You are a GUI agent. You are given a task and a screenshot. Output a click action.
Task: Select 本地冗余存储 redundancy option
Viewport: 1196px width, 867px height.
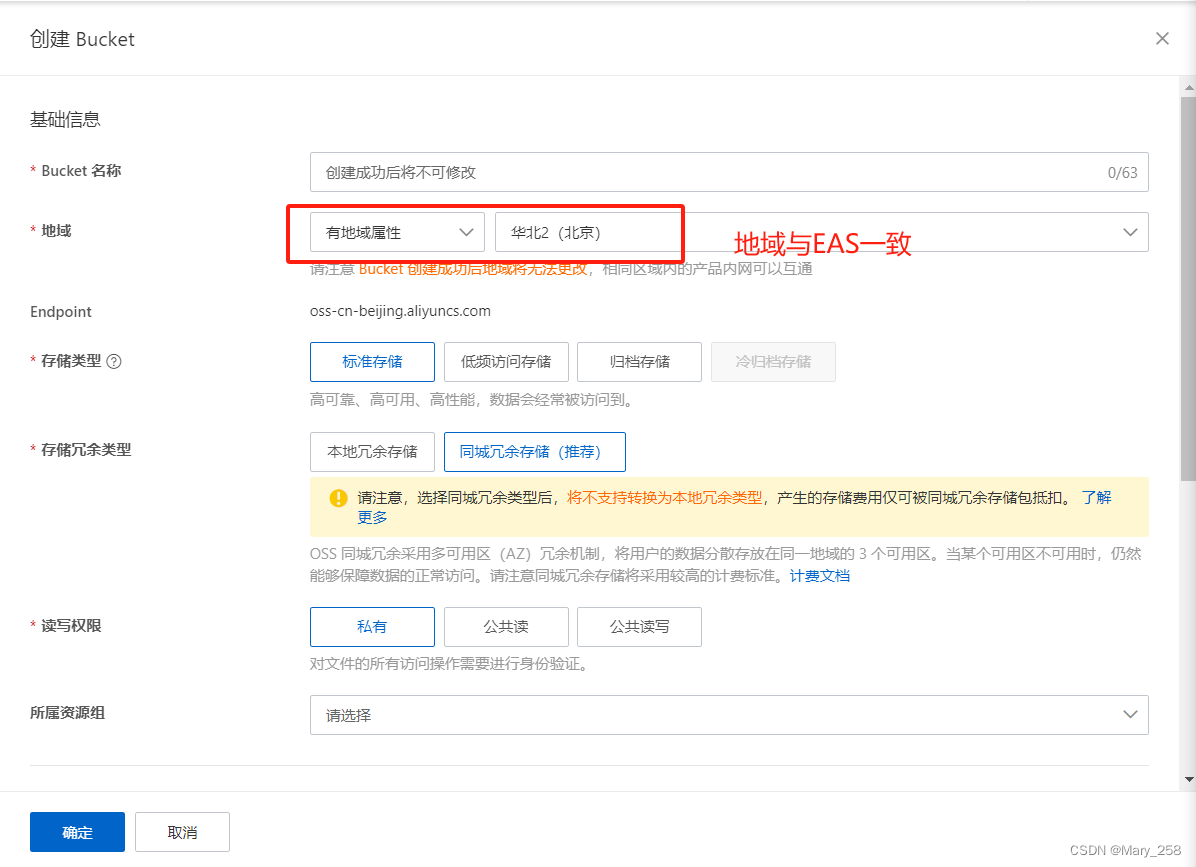[x=372, y=452]
